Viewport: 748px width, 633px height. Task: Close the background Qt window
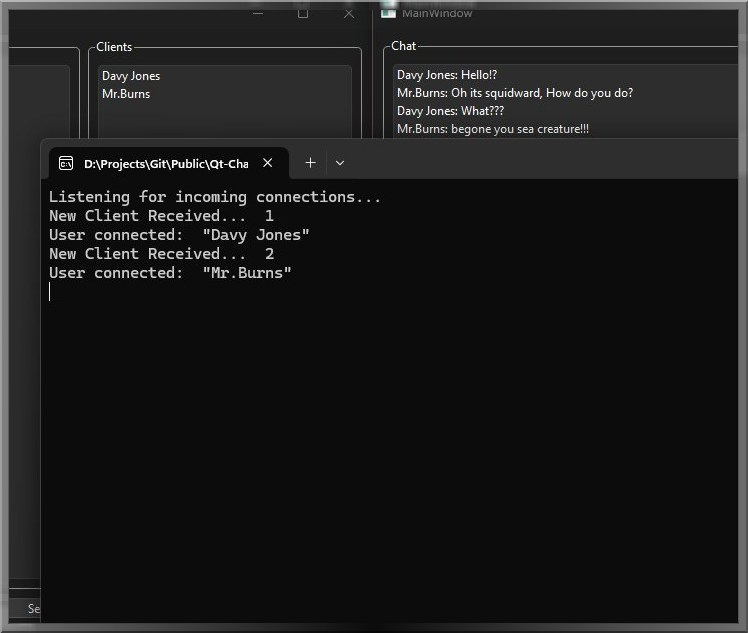[x=349, y=14]
